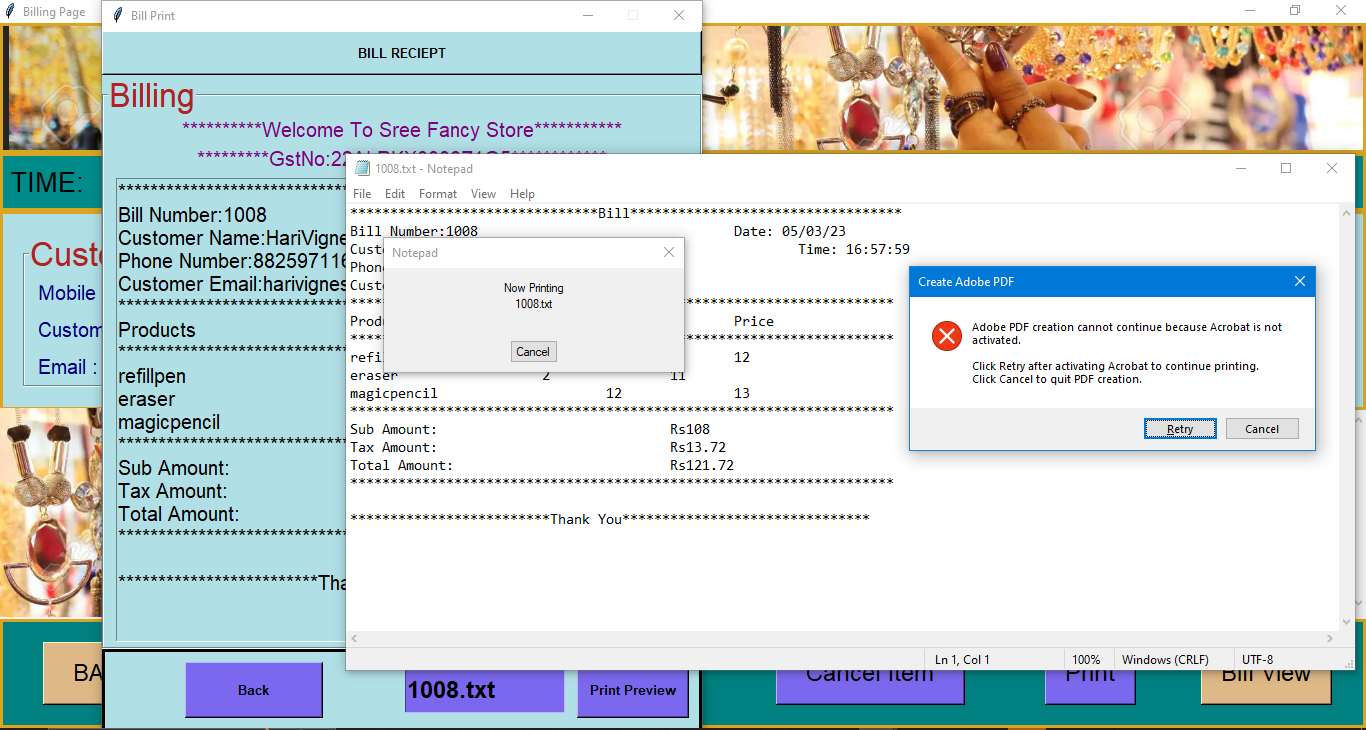
Task: Cancel the Adobe PDF creation
Action: pyautogui.click(x=1262, y=428)
